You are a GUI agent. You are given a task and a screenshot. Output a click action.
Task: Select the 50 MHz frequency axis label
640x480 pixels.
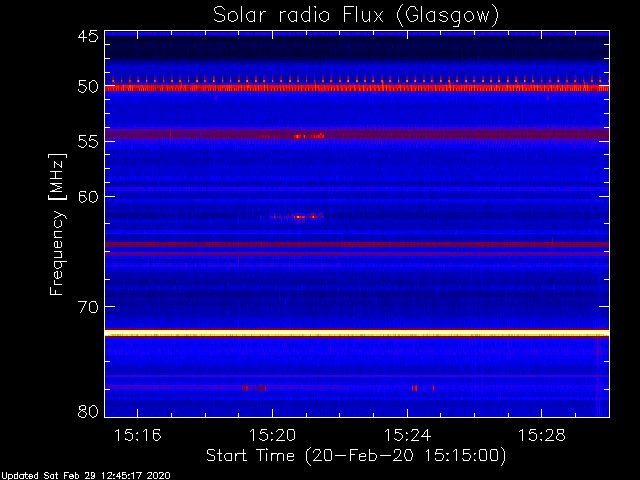pos(88,87)
